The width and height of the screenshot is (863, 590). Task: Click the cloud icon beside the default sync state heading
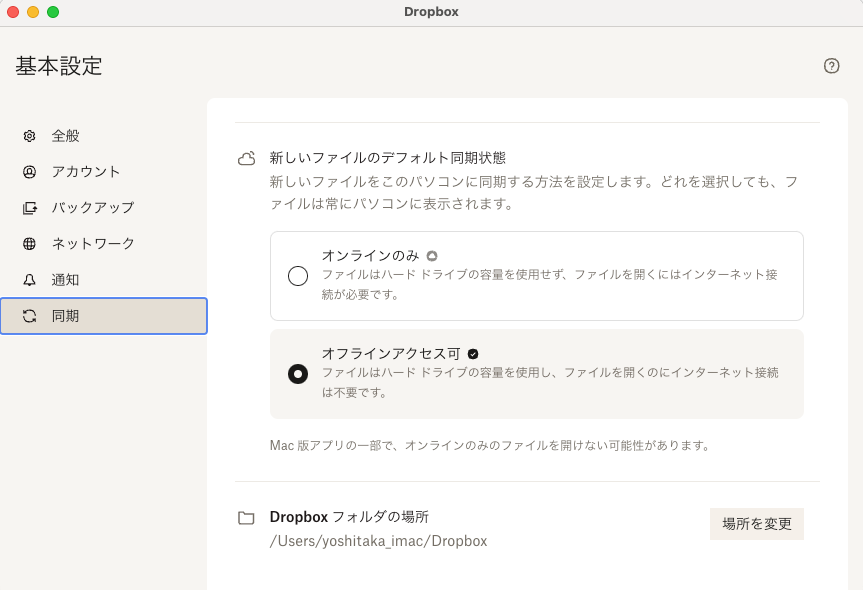click(246, 158)
